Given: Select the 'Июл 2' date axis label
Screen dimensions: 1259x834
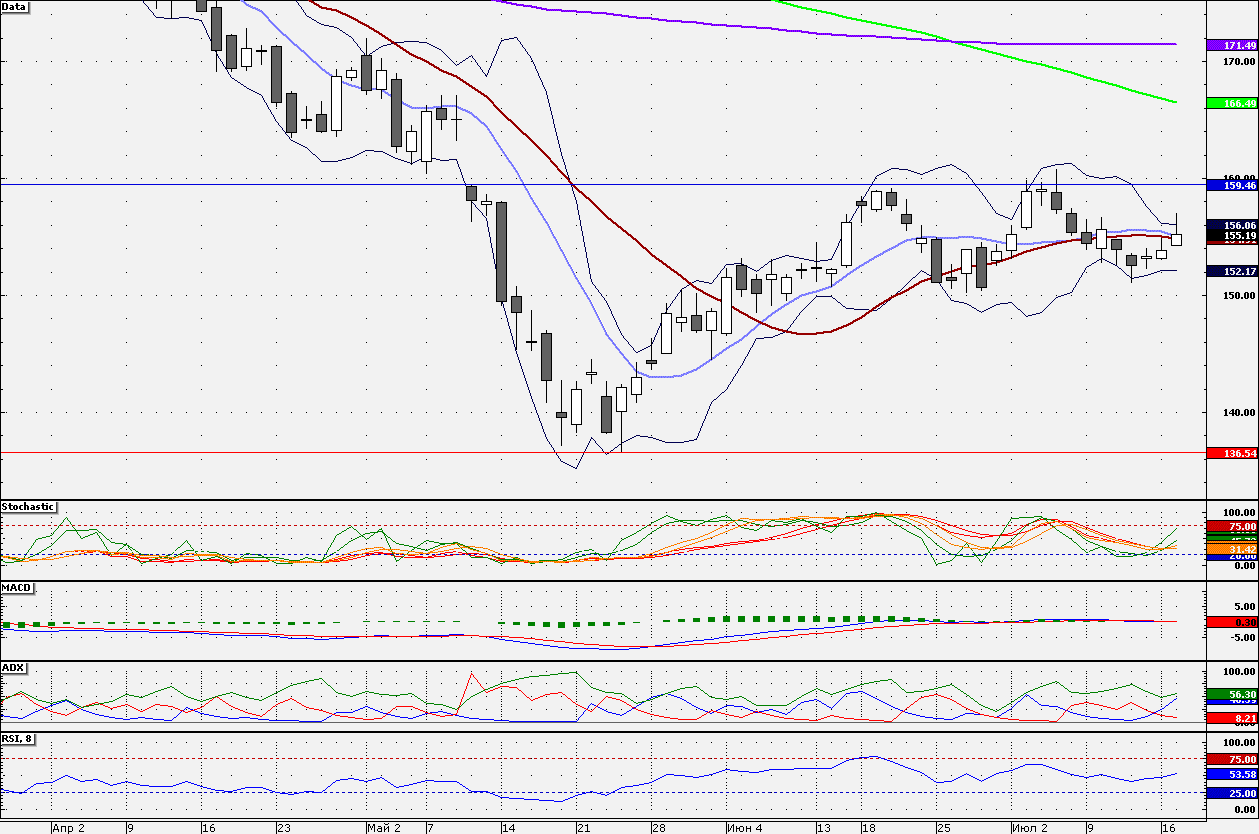Looking at the screenshot, I should click(x=1029, y=828).
